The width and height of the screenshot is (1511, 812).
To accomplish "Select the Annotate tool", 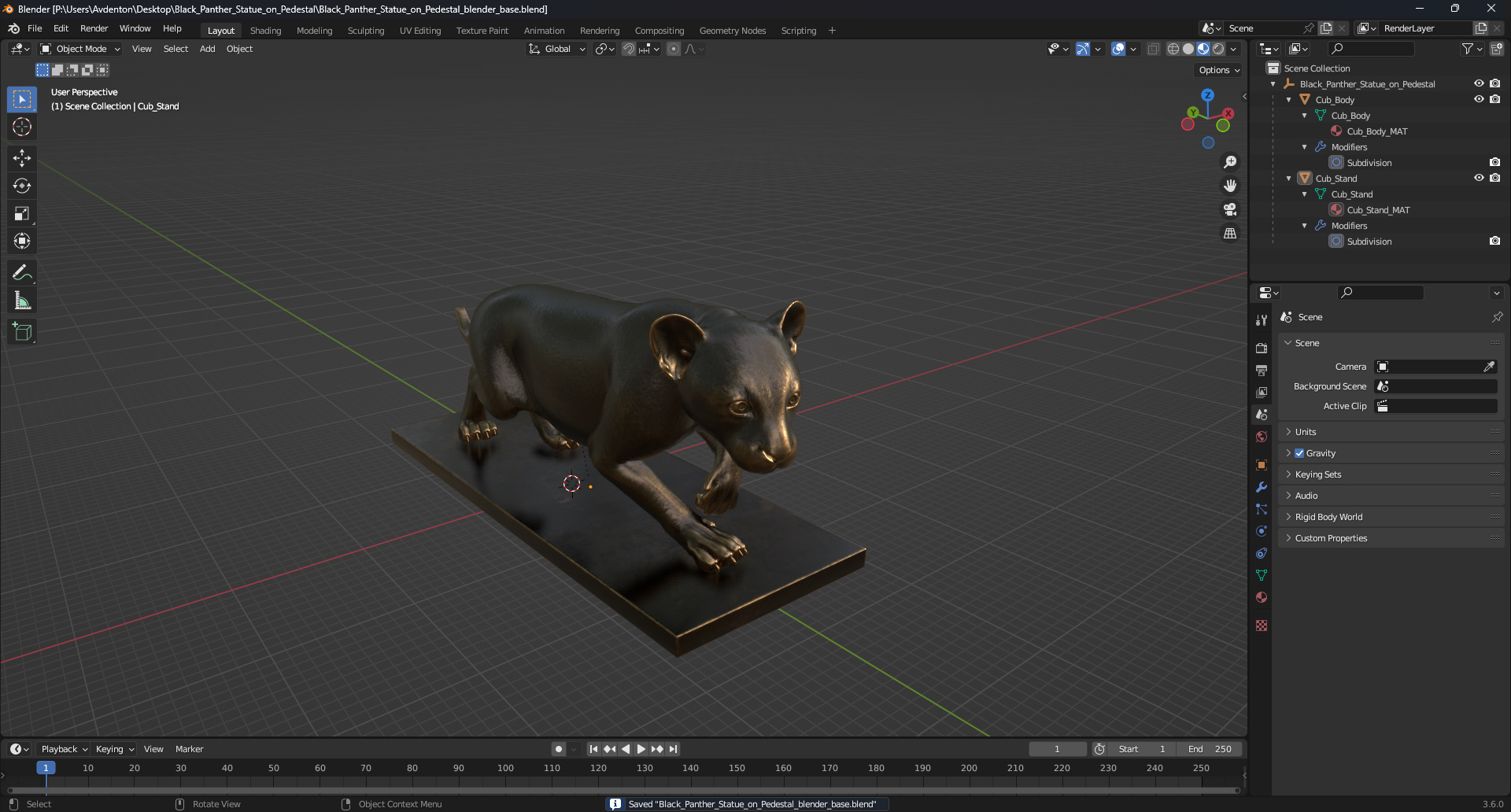I will pyautogui.click(x=22, y=273).
